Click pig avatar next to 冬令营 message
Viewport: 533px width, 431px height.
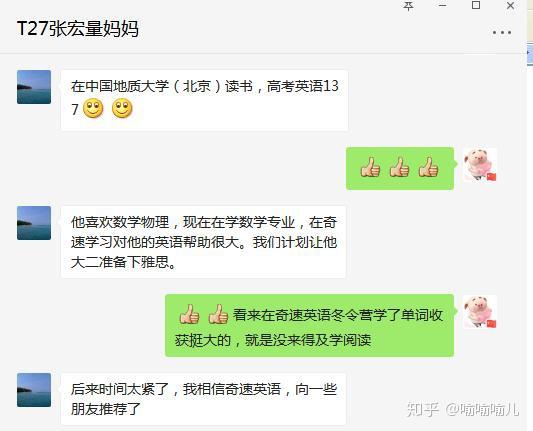[480, 312]
